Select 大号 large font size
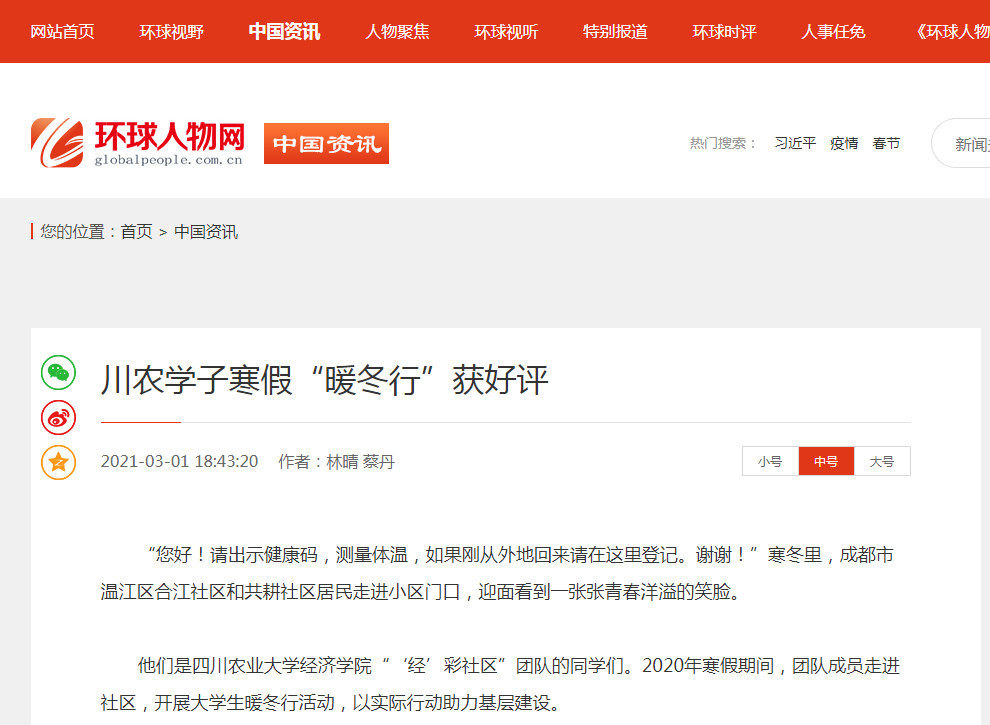The image size is (990, 725). pos(882,461)
